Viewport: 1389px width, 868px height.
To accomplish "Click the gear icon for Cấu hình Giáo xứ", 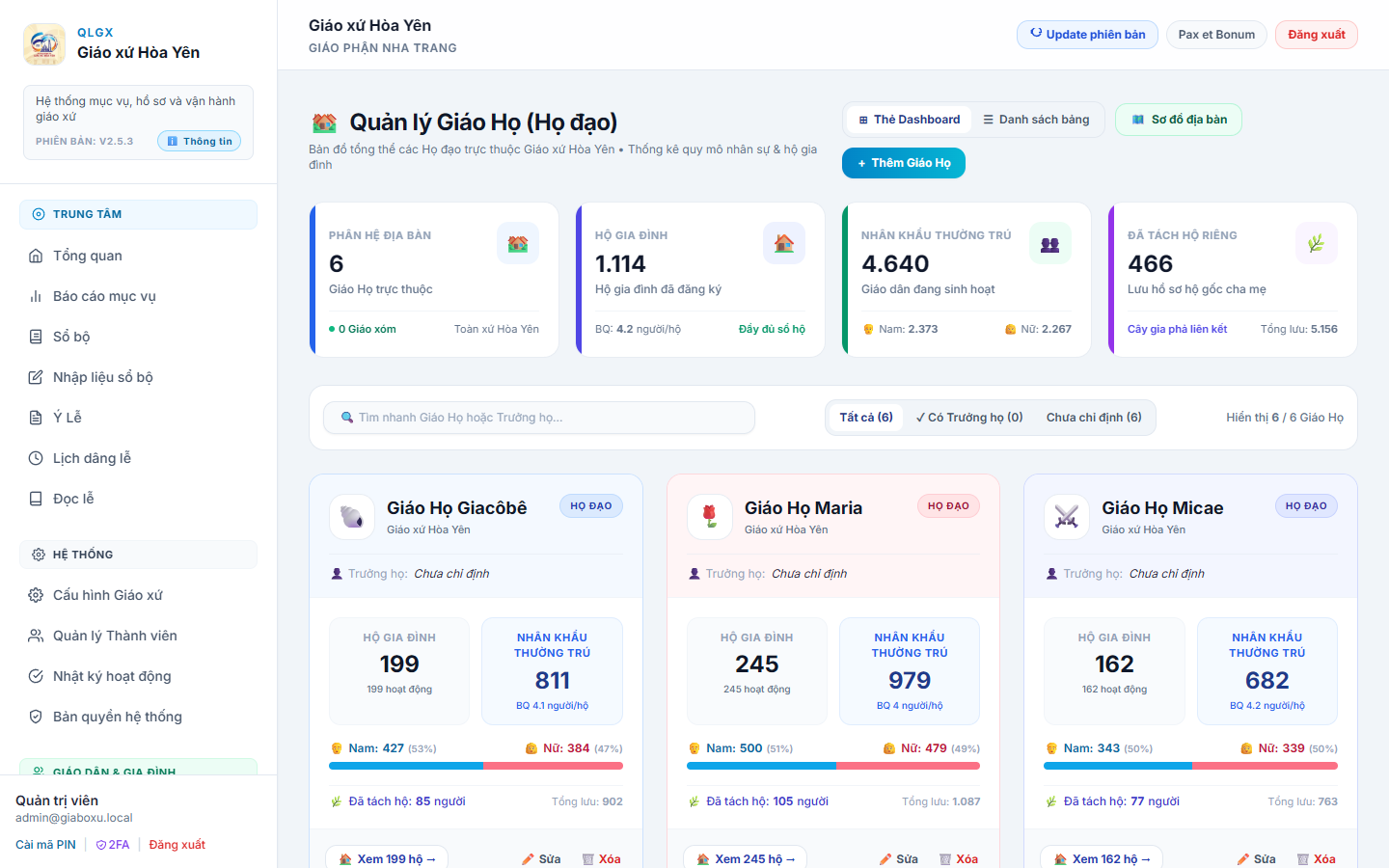I will coord(36,595).
